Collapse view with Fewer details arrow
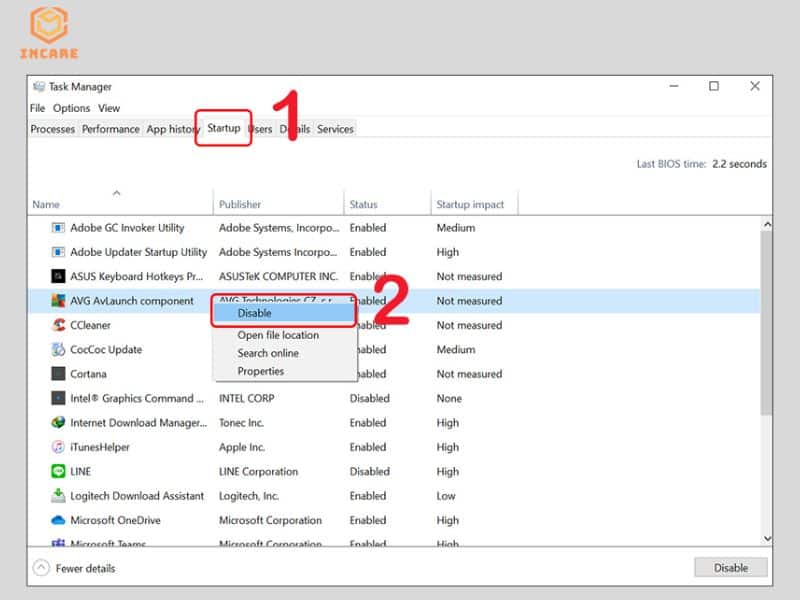The image size is (800, 600). (41, 568)
